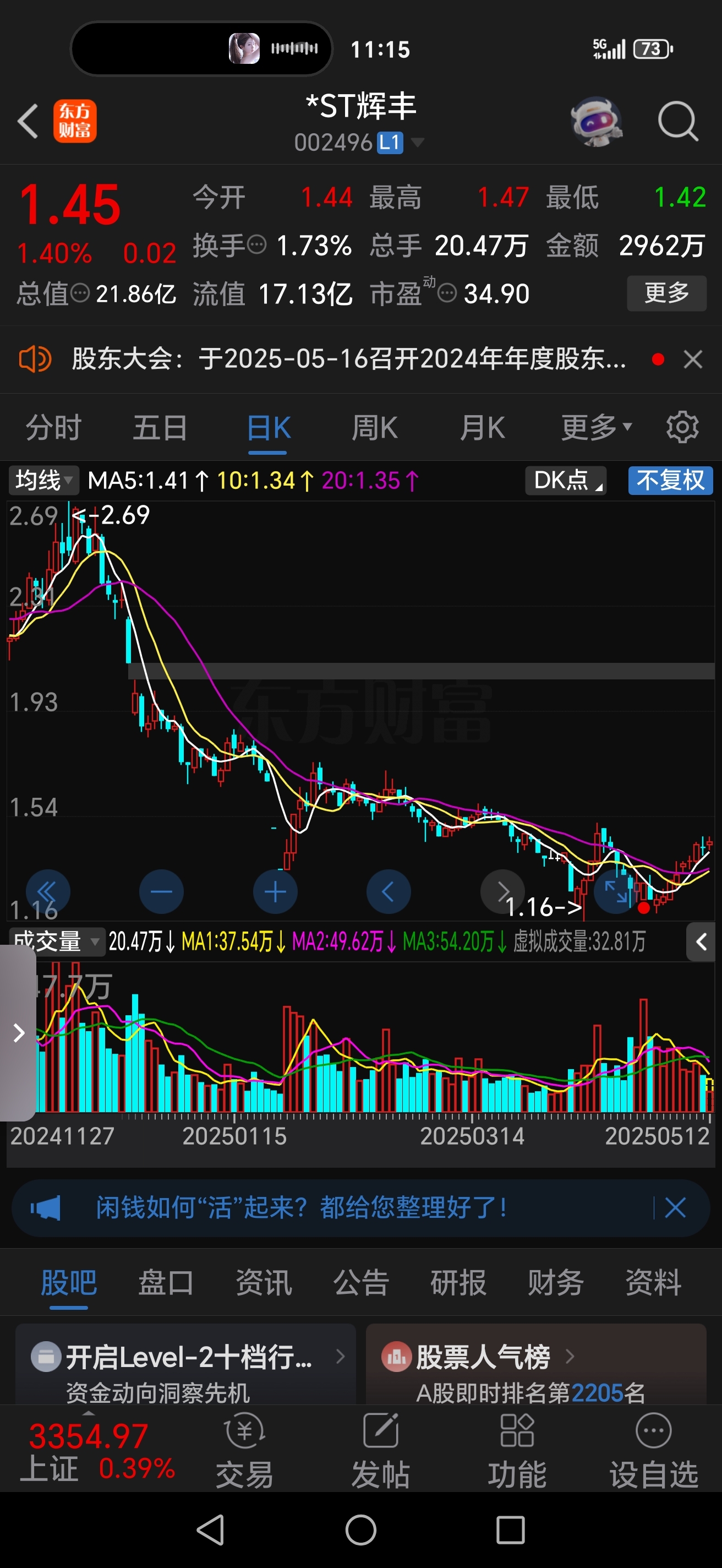Switch to 分时 chart tab

pos(53,427)
